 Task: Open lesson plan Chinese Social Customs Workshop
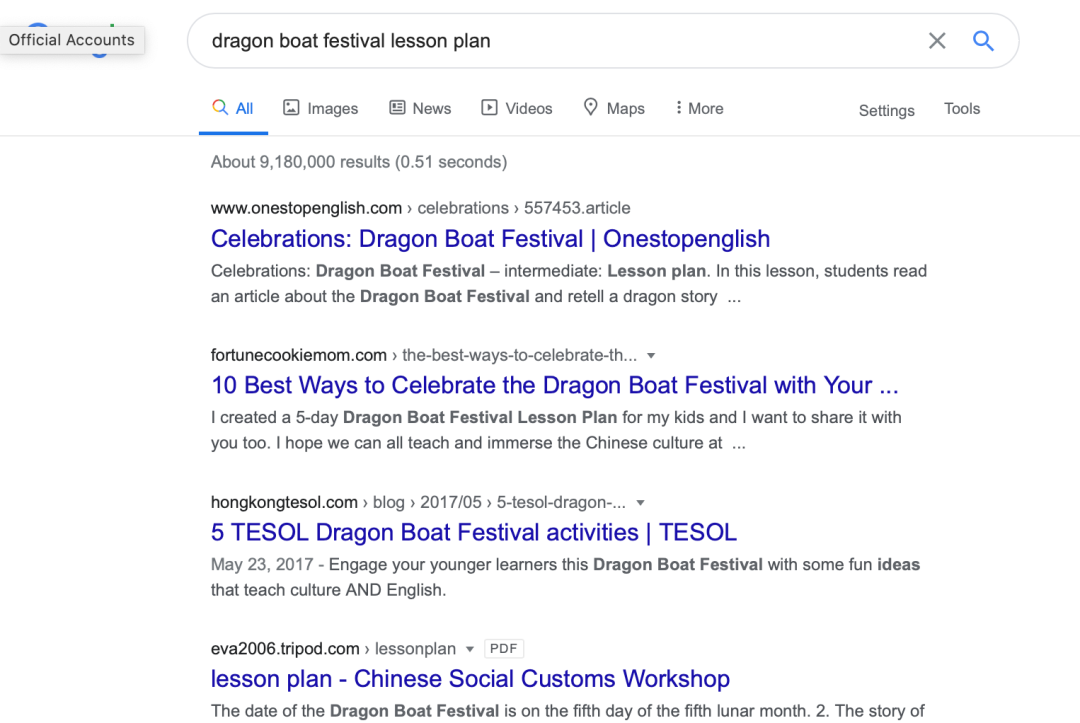tap(470, 679)
